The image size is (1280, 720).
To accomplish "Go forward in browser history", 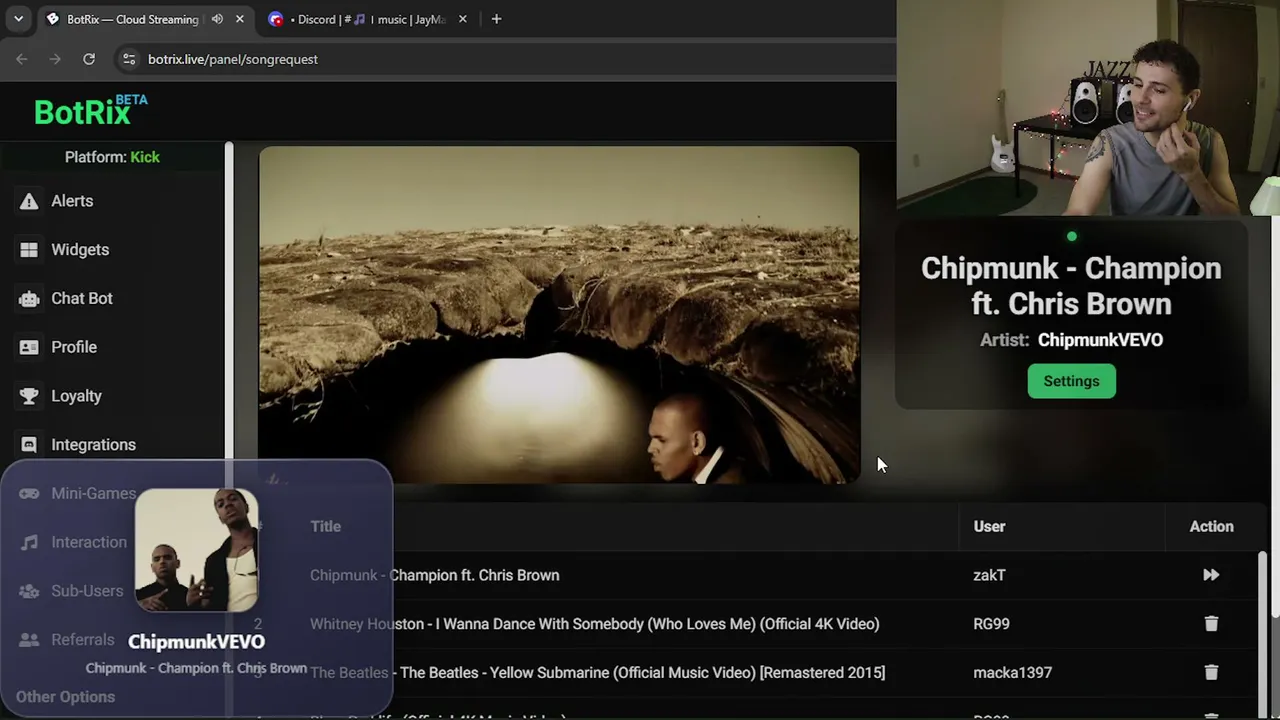I will pyautogui.click(x=55, y=59).
